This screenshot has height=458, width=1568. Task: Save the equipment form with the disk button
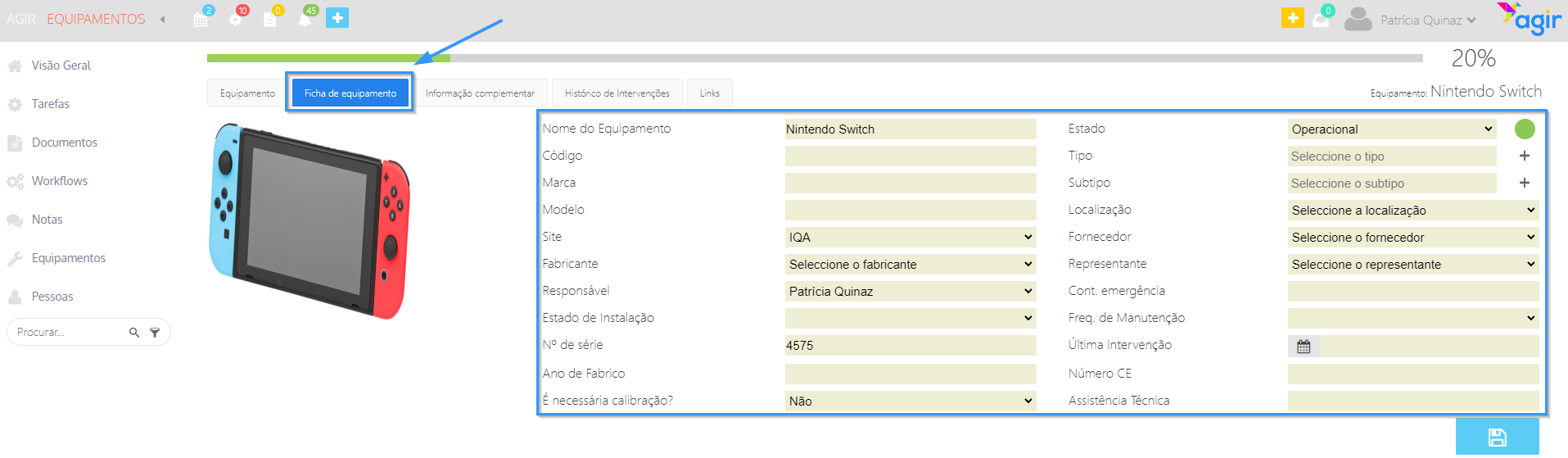[1498, 437]
